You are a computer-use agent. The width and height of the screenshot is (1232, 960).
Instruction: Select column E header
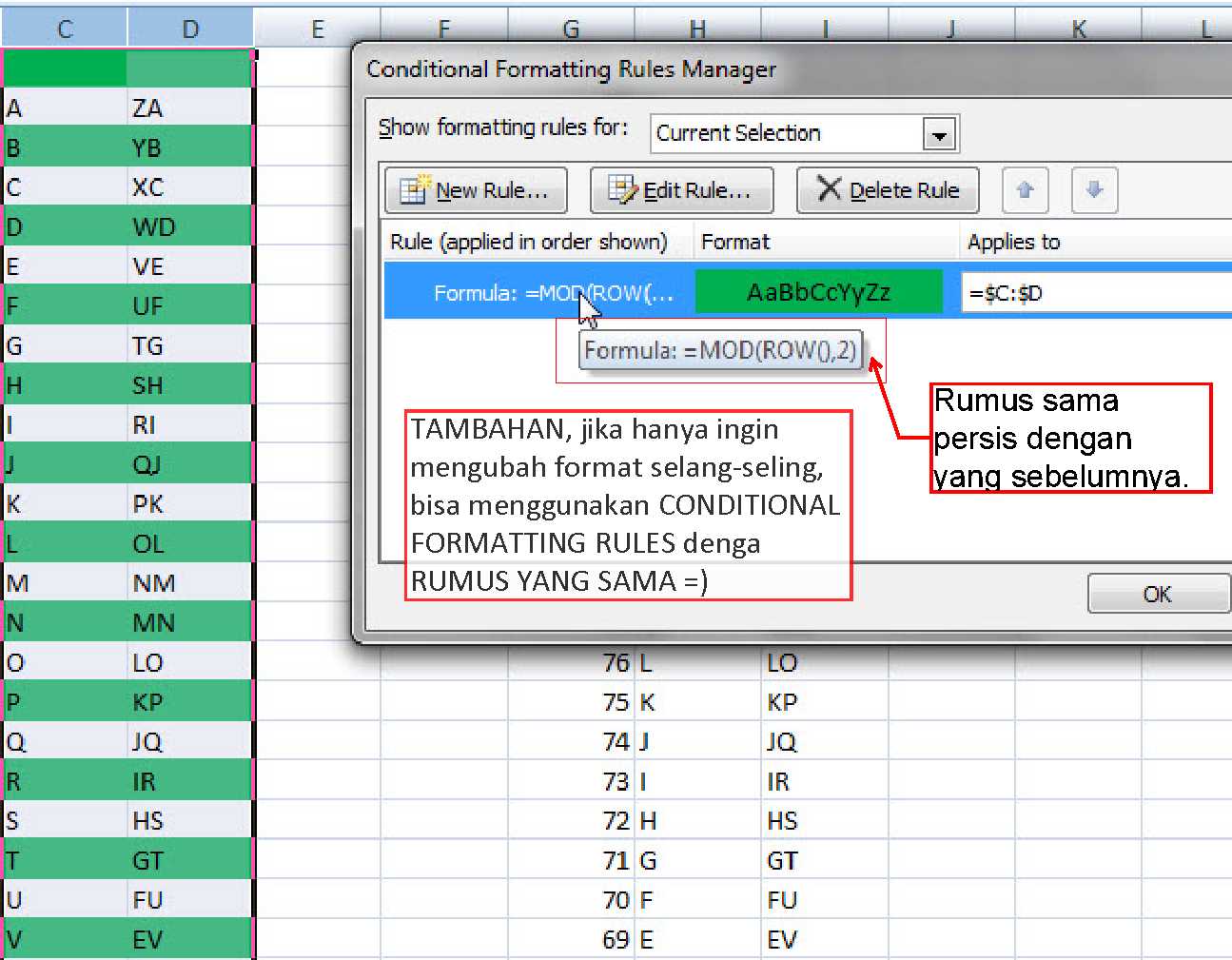click(x=317, y=29)
